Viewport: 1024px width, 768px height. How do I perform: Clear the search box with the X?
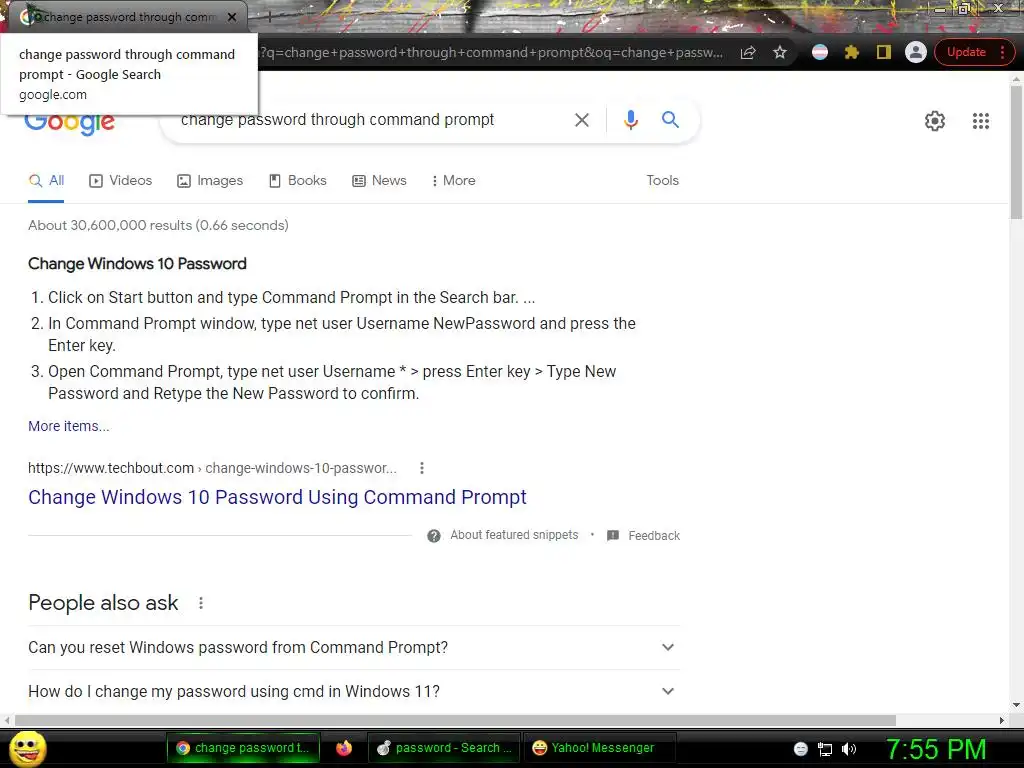coord(581,120)
